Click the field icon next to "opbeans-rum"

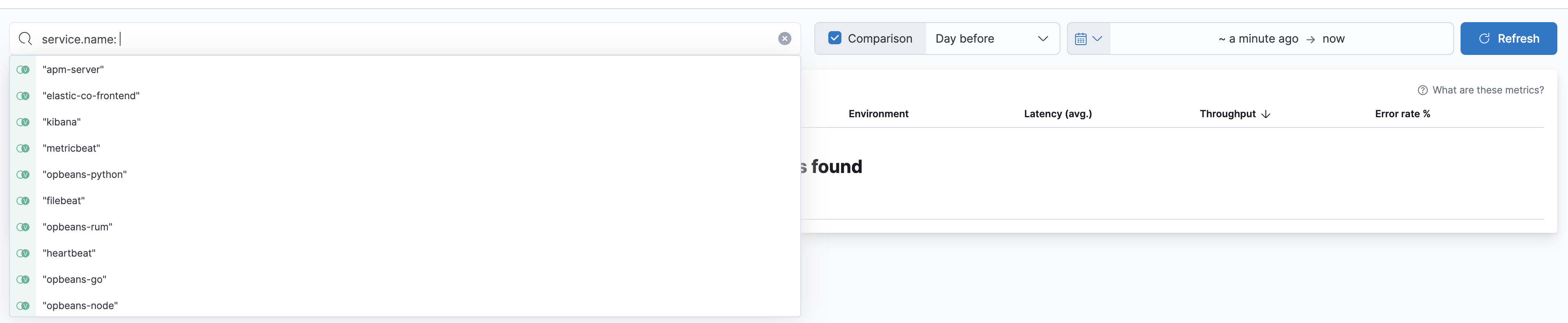pos(23,227)
